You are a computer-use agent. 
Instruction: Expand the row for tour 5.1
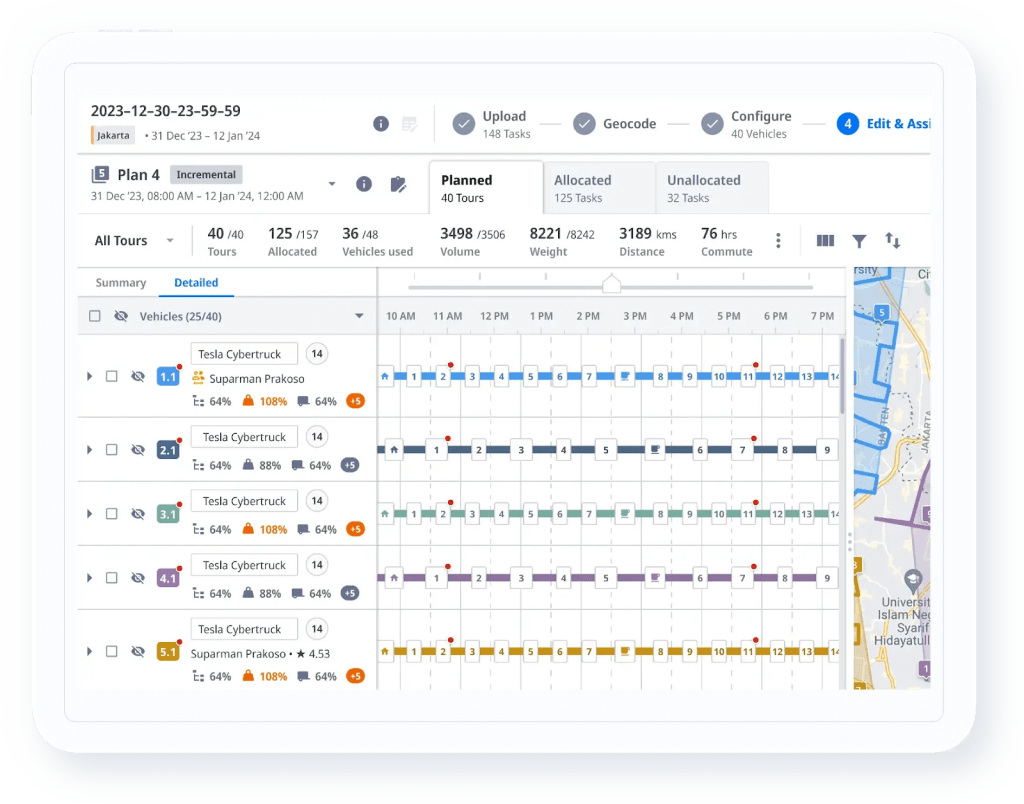(88, 651)
